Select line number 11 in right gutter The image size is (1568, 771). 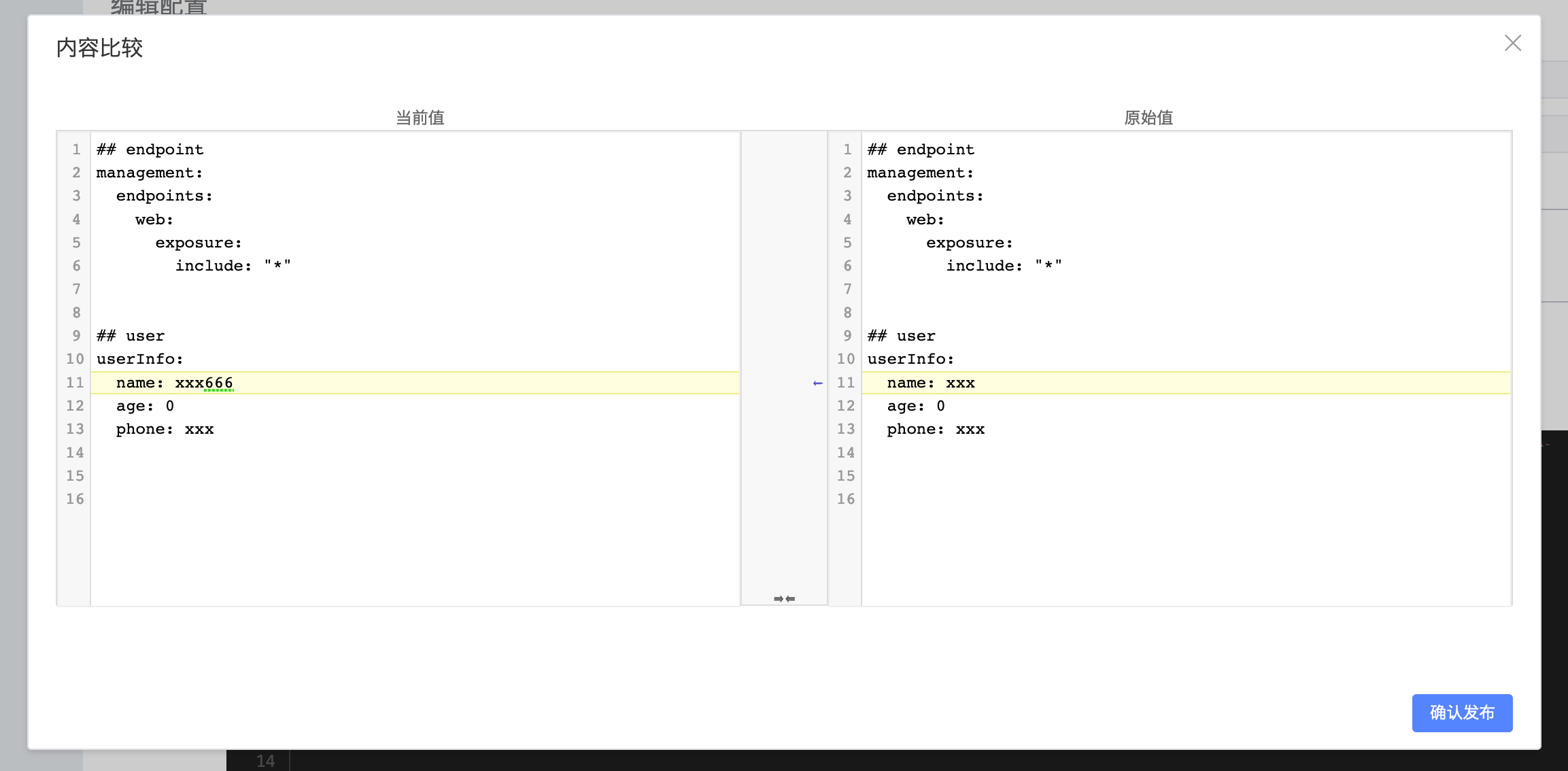tap(846, 383)
